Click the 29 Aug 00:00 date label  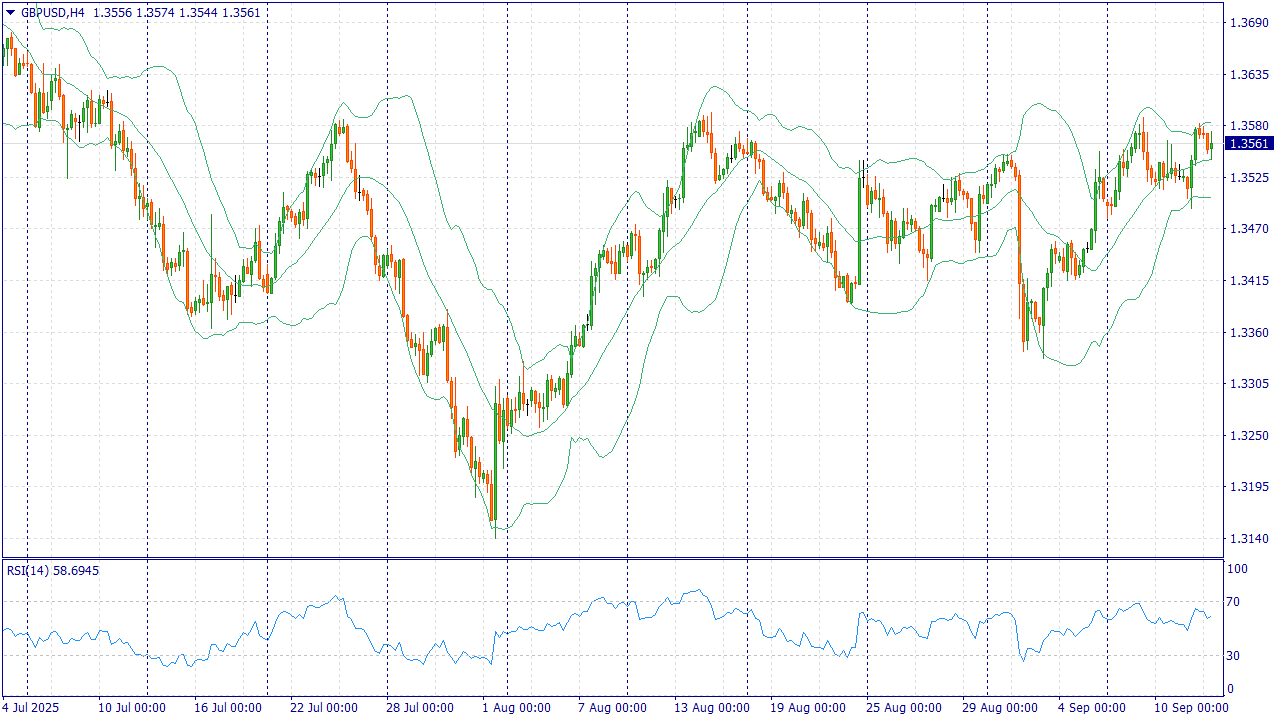[999, 708]
